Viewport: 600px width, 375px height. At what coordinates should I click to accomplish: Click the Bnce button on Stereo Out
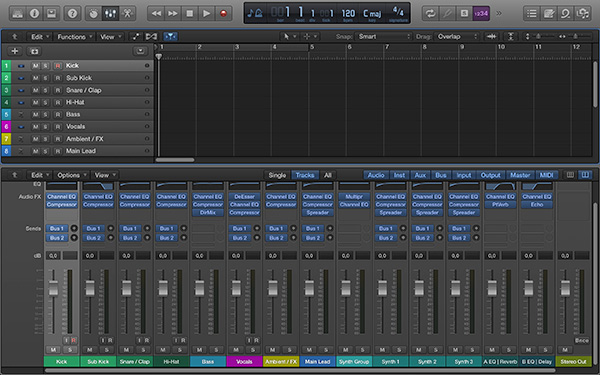tap(582, 340)
